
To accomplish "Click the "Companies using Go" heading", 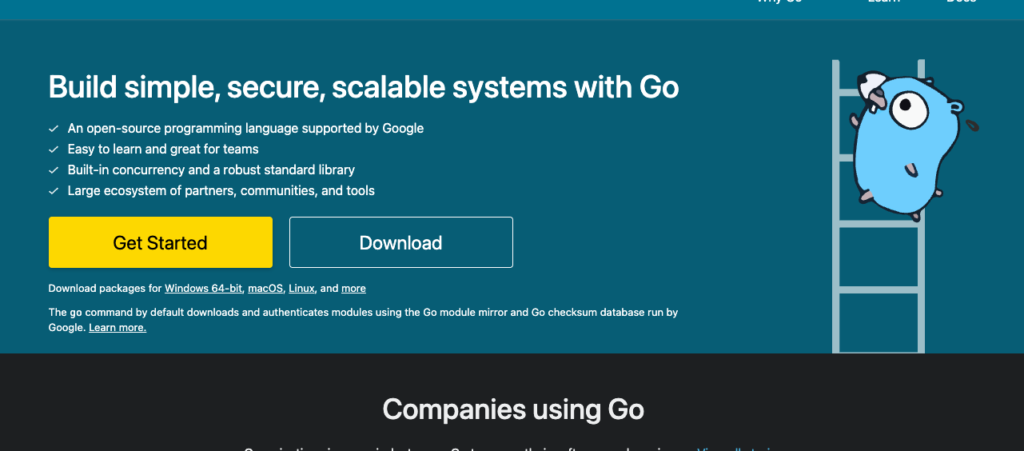I will 513,409.
